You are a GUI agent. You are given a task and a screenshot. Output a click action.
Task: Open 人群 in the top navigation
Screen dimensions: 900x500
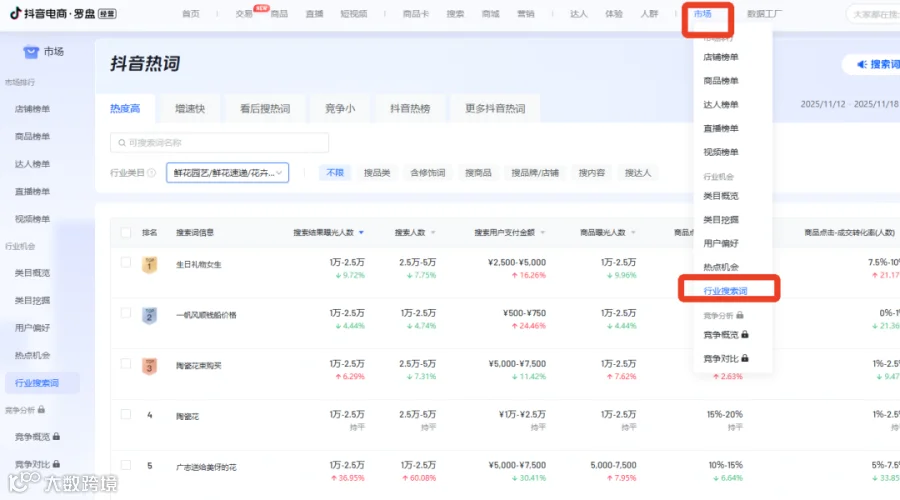[x=649, y=14]
